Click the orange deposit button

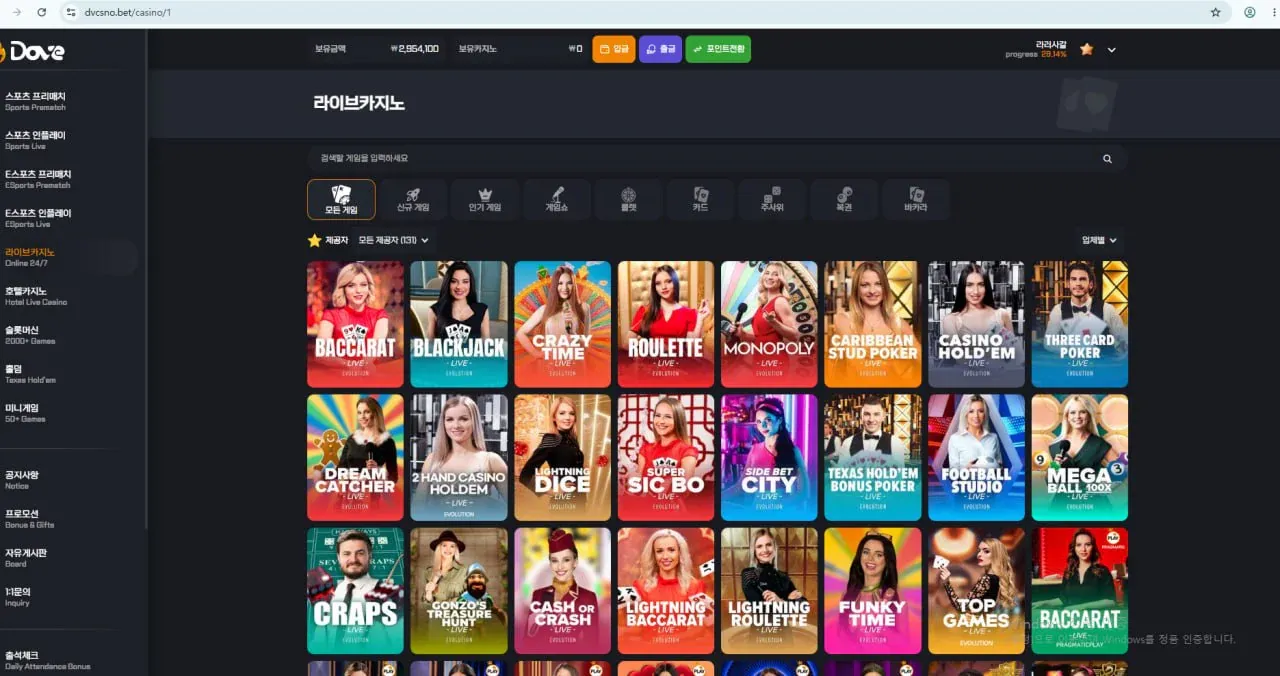(x=614, y=49)
